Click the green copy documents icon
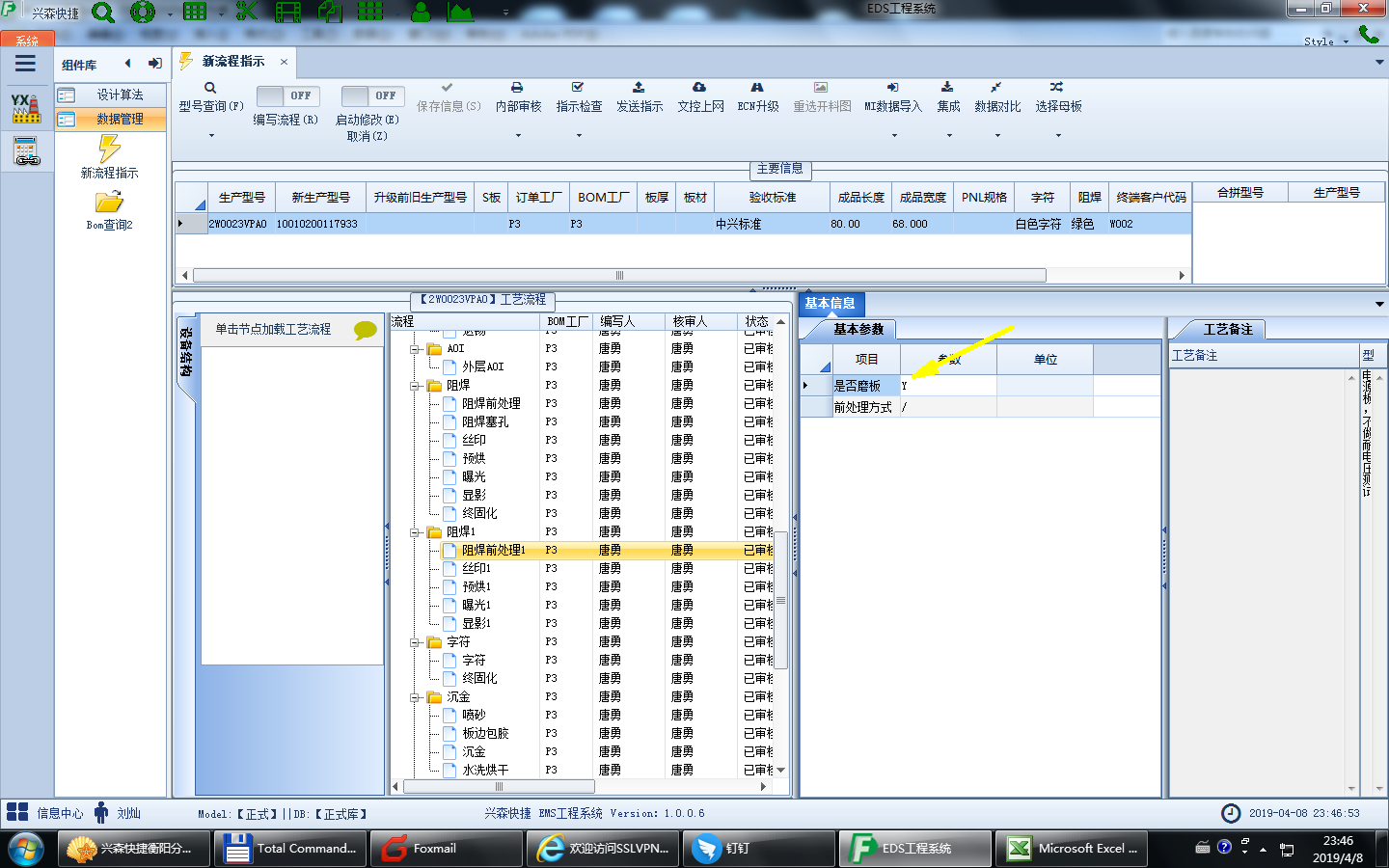The height and width of the screenshot is (868, 1389). click(x=330, y=12)
